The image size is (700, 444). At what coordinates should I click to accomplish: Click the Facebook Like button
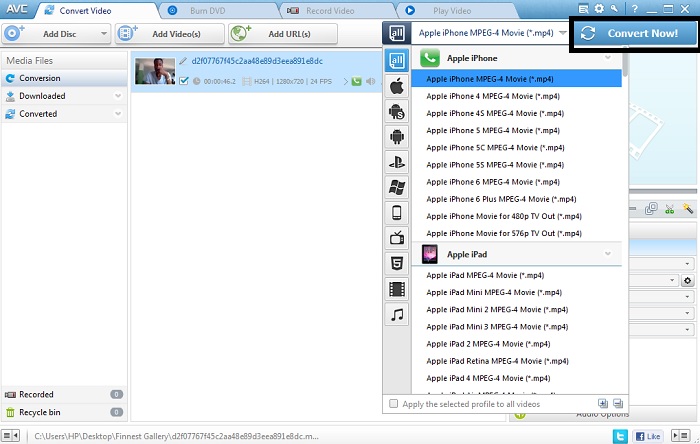[x=647, y=436]
